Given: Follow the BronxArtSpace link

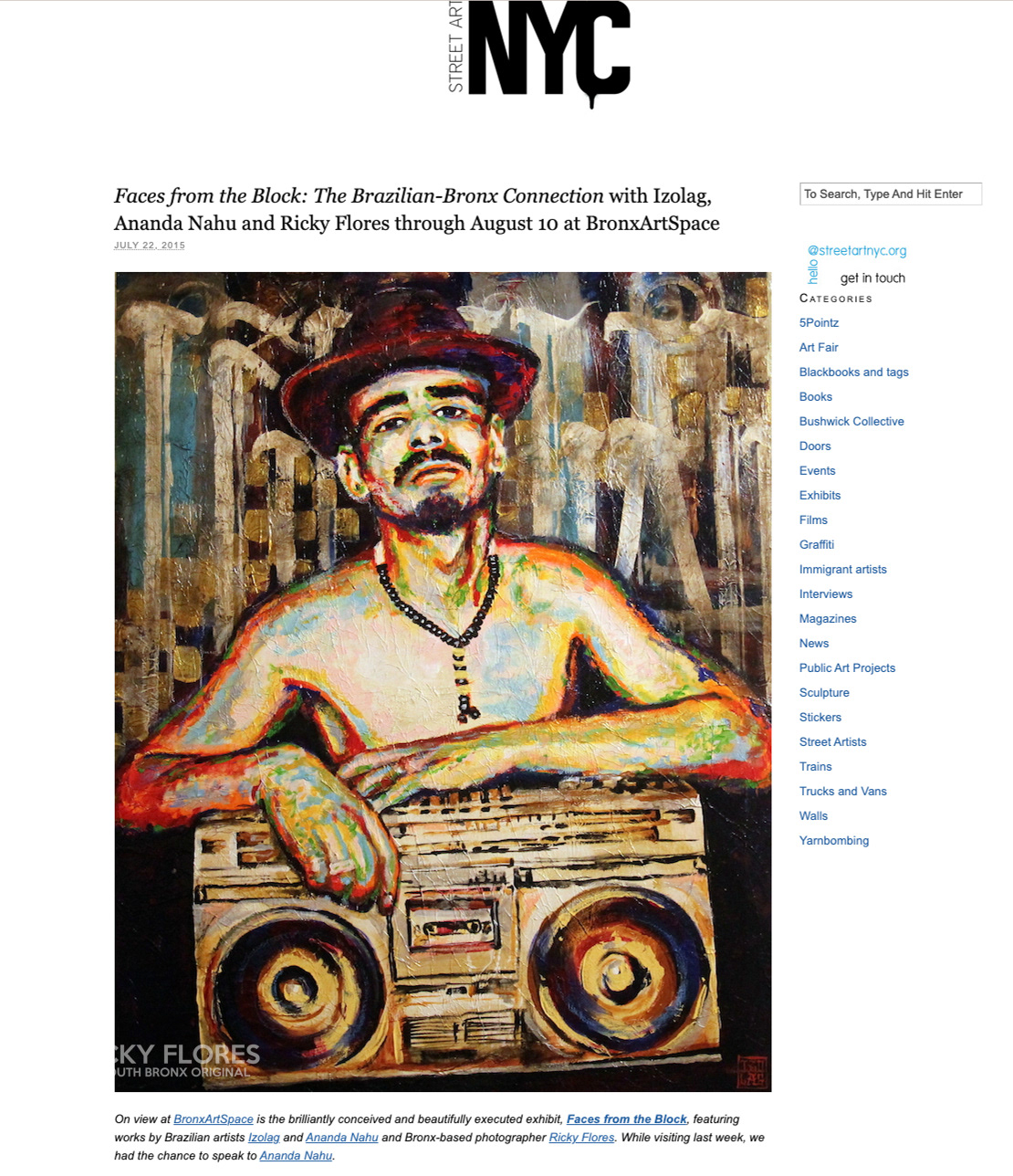Looking at the screenshot, I should pos(214,1118).
